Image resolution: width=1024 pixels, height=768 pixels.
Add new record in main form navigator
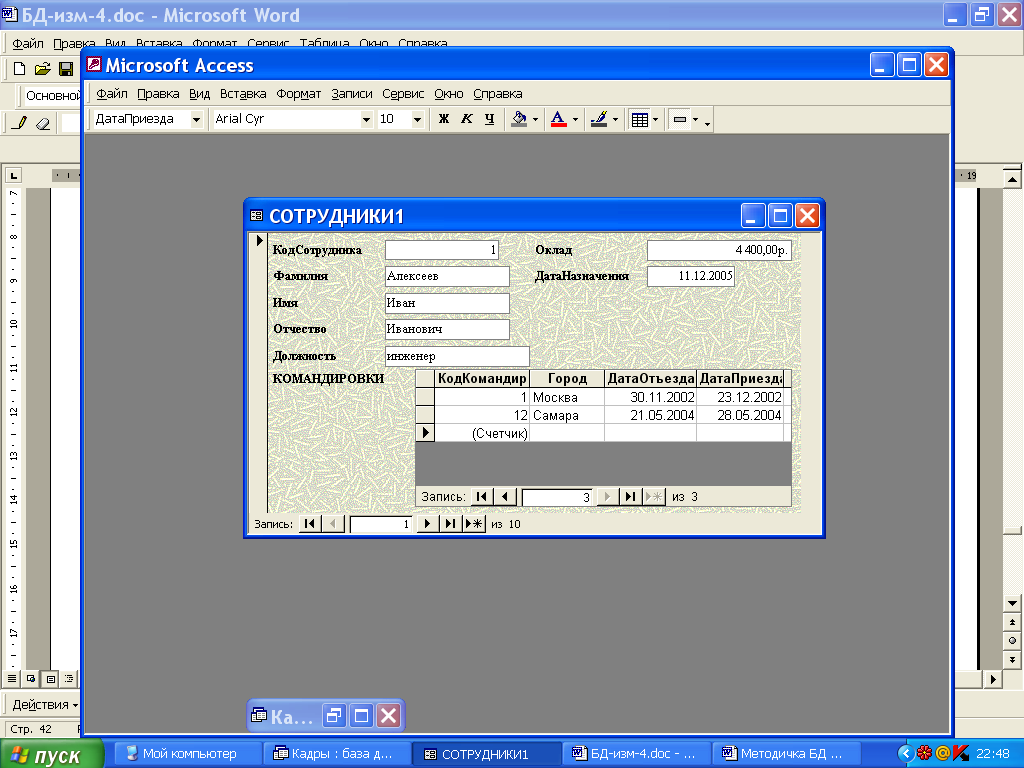pyautogui.click(x=474, y=523)
